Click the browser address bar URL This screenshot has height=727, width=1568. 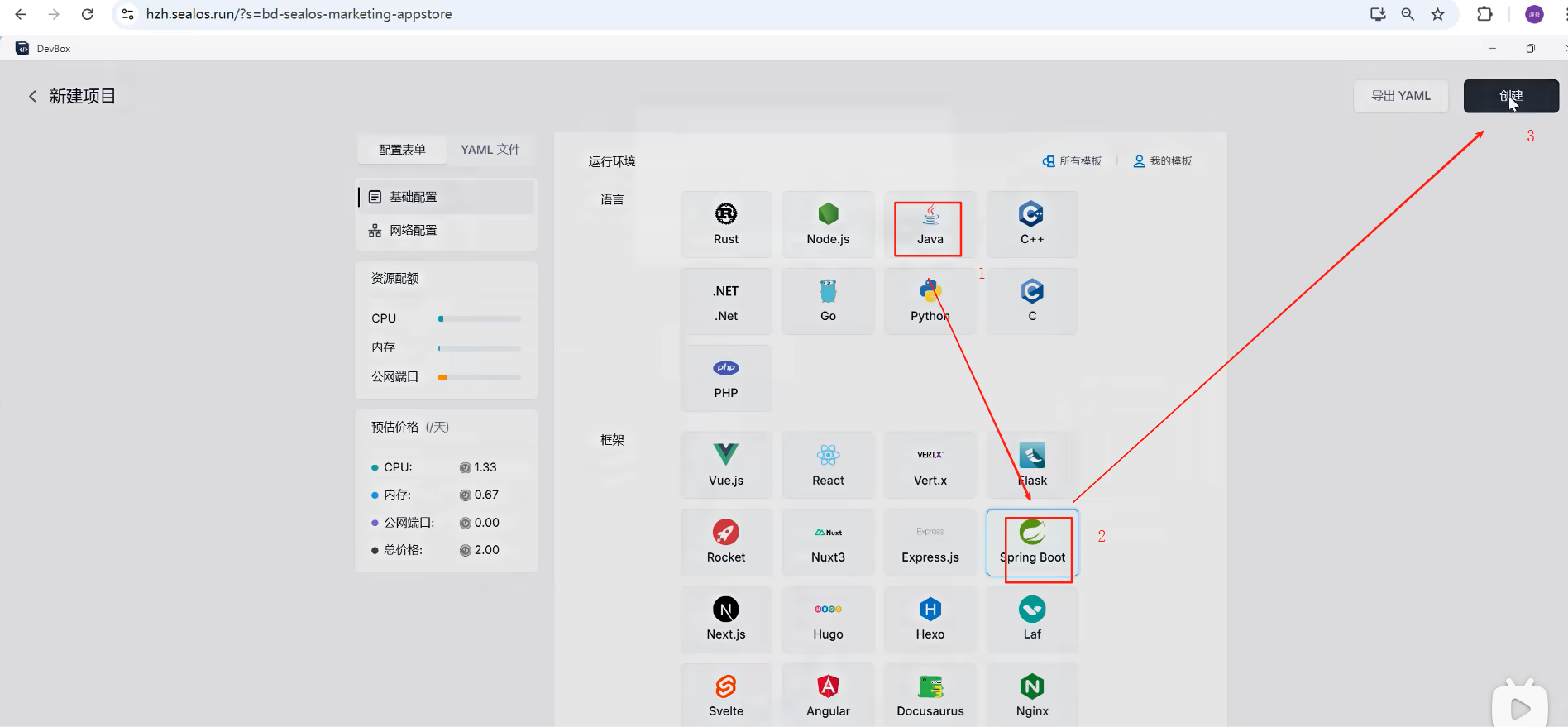(299, 14)
